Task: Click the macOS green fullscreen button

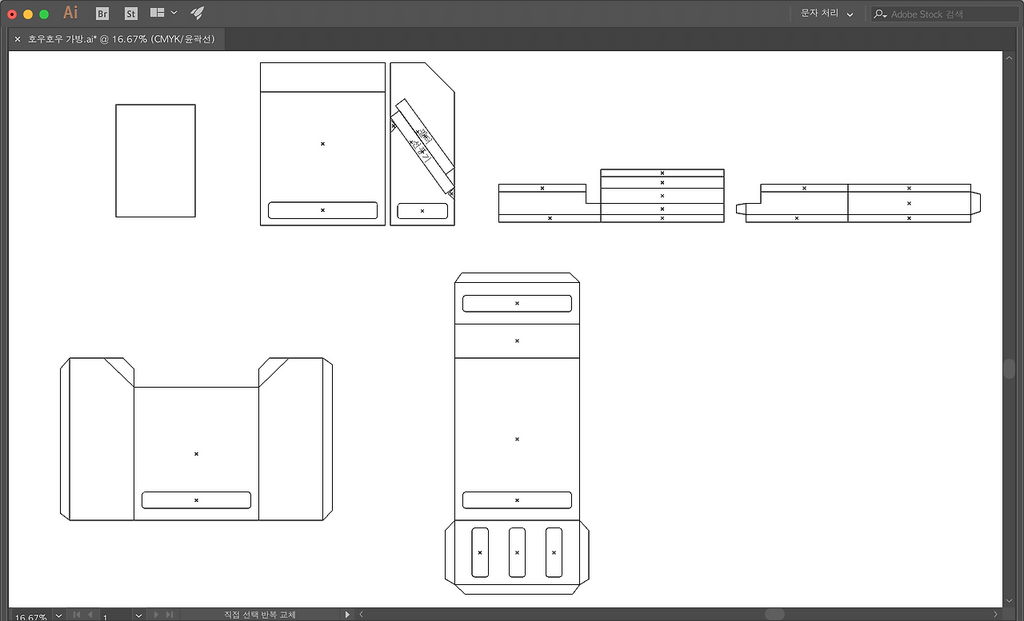Action: pyautogui.click(x=44, y=14)
